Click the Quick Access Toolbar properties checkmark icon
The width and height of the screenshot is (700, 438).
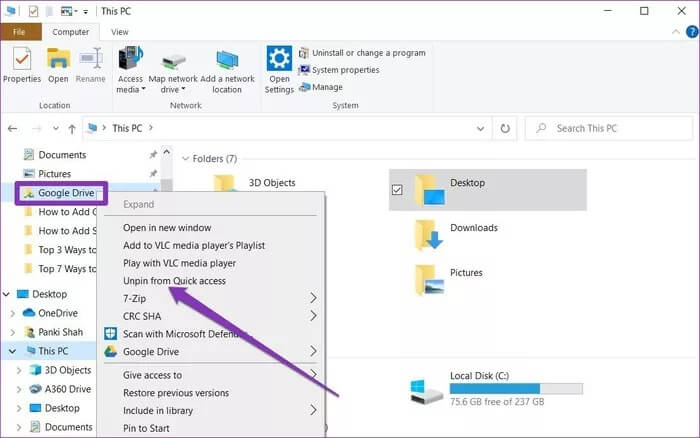[33, 11]
